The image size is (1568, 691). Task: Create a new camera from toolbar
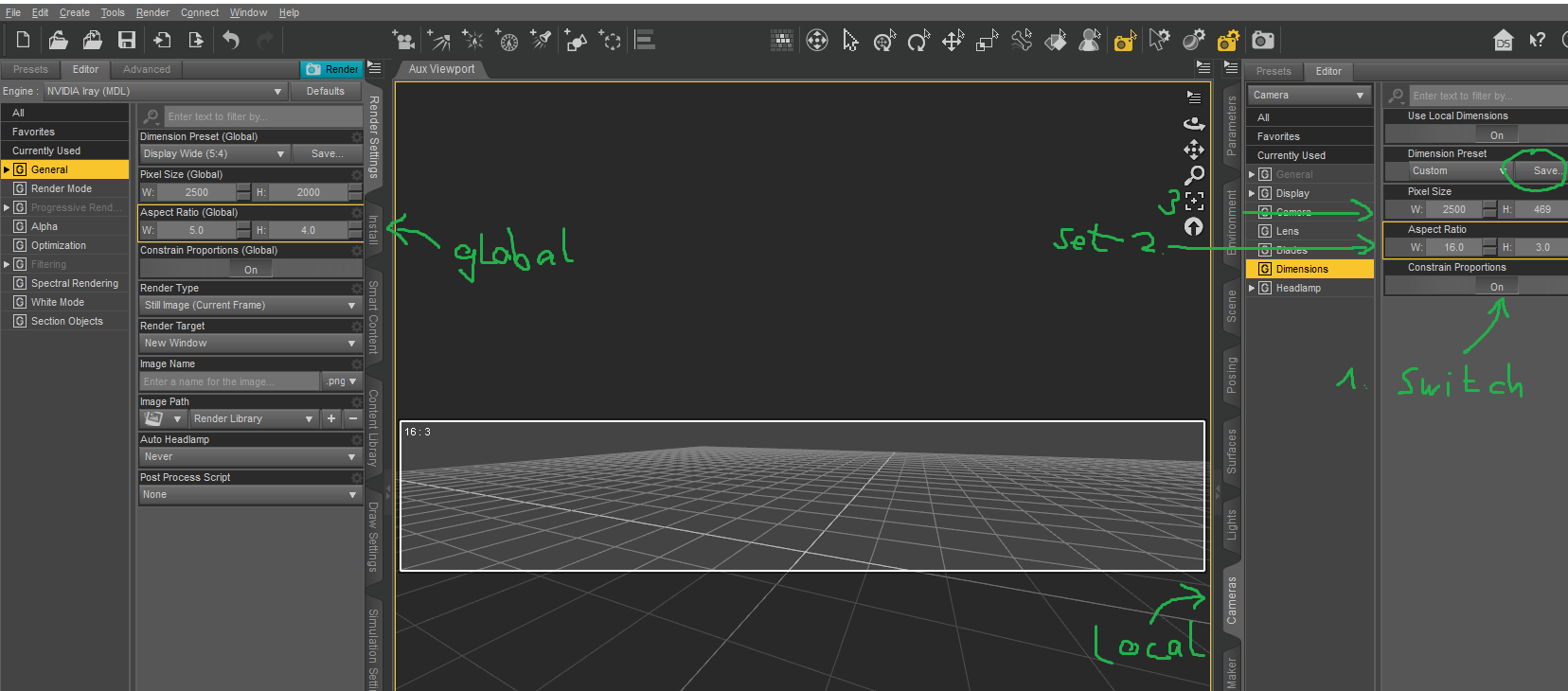tap(404, 40)
